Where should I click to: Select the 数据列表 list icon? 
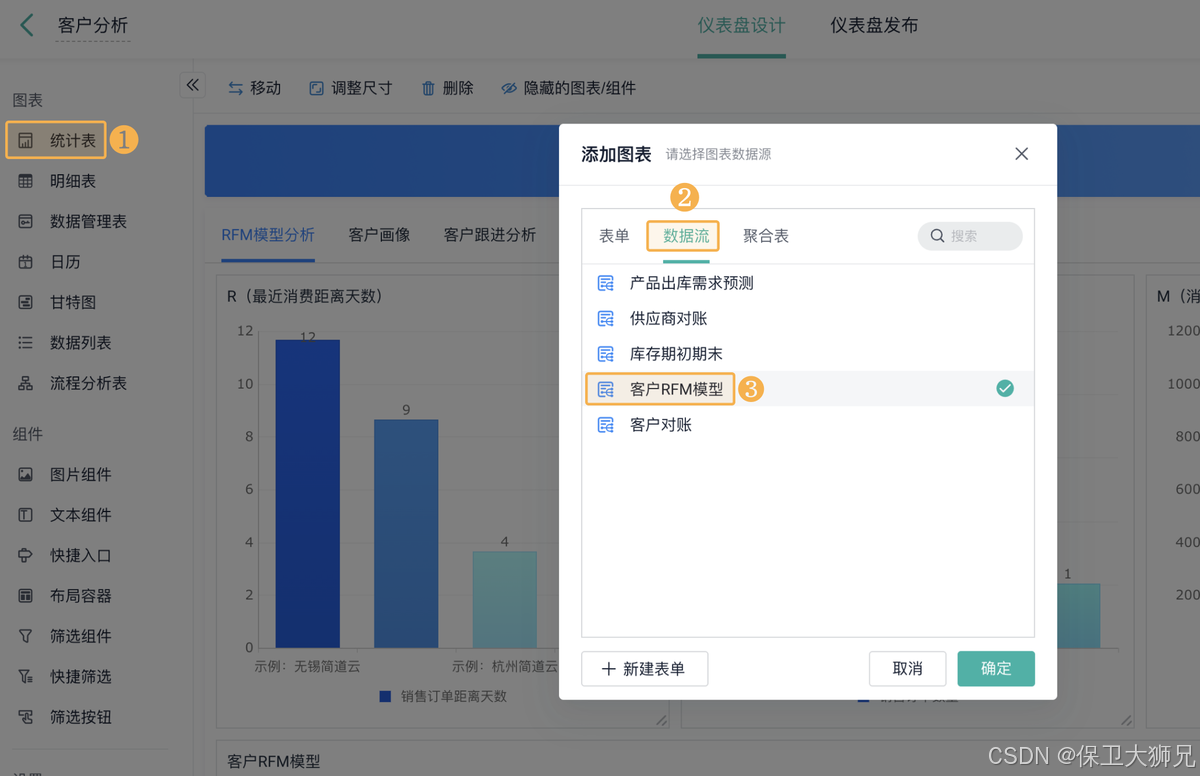coord(26,343)
